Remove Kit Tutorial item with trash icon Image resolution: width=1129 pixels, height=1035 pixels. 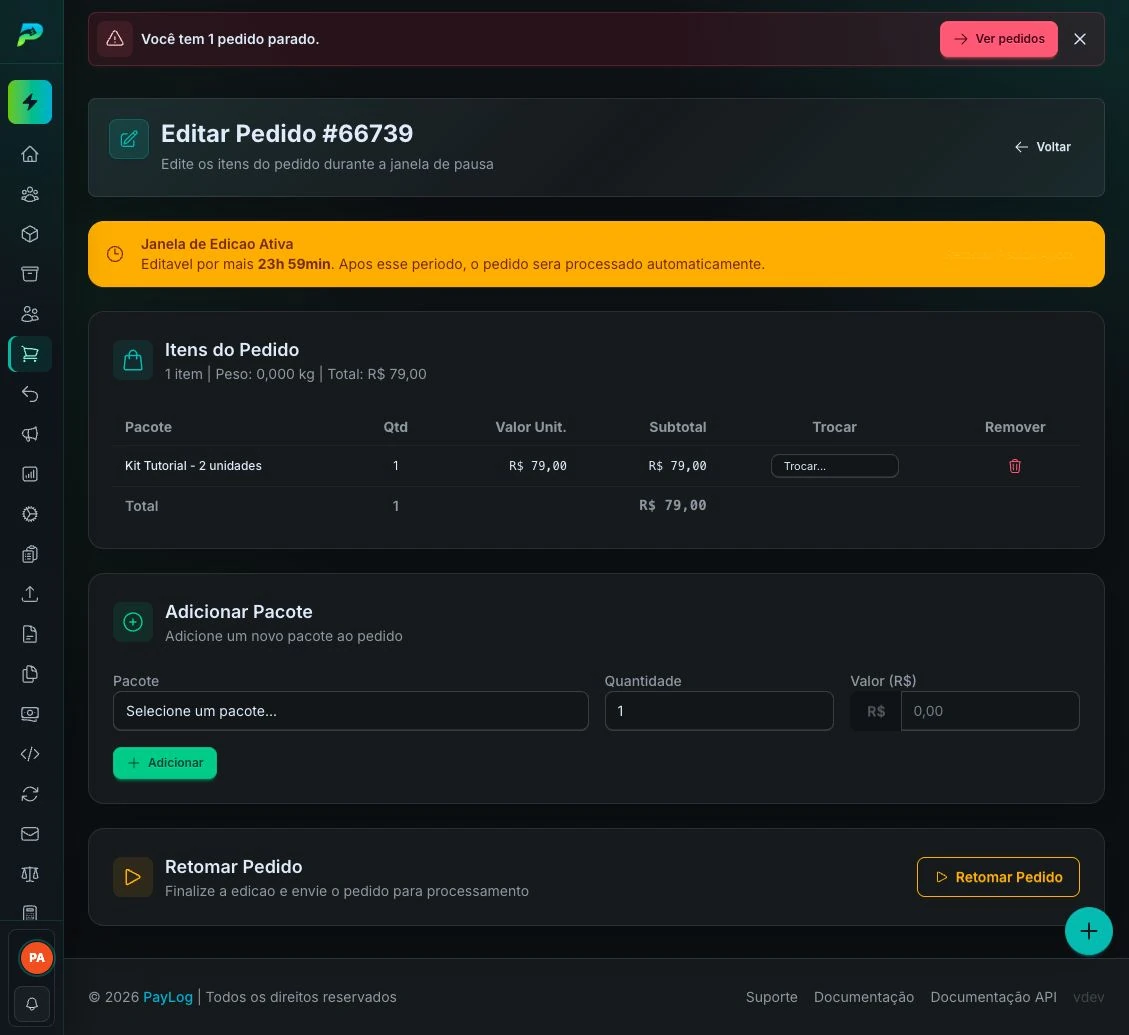[x=1015, y=466]
